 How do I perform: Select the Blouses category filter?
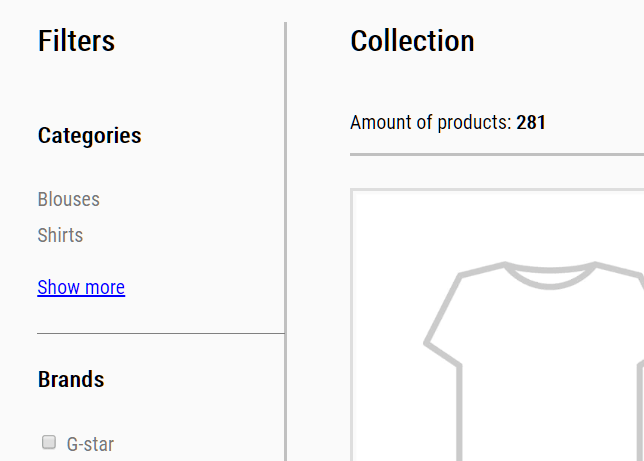point(69,199)
